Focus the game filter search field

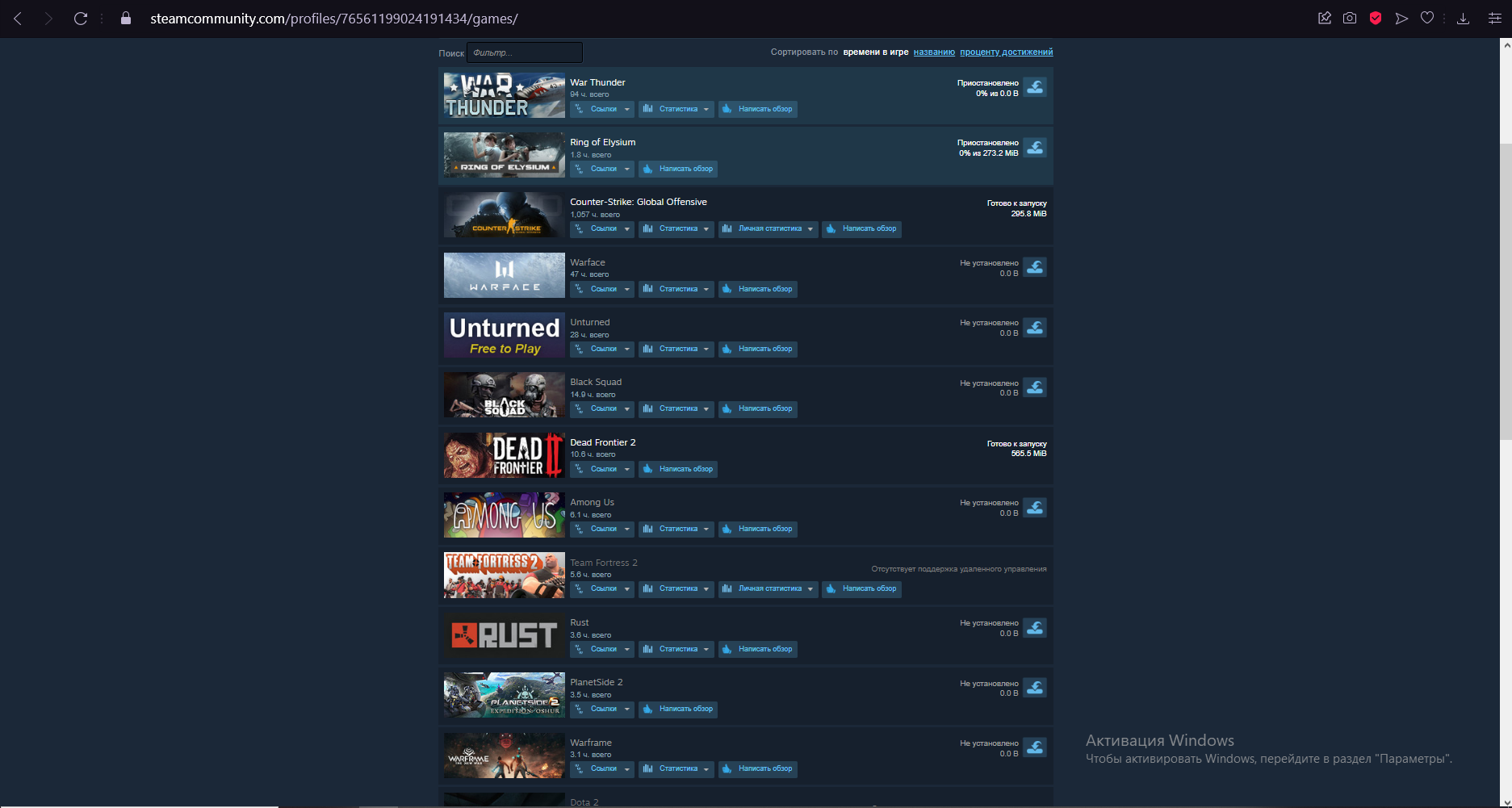(525, 52)
